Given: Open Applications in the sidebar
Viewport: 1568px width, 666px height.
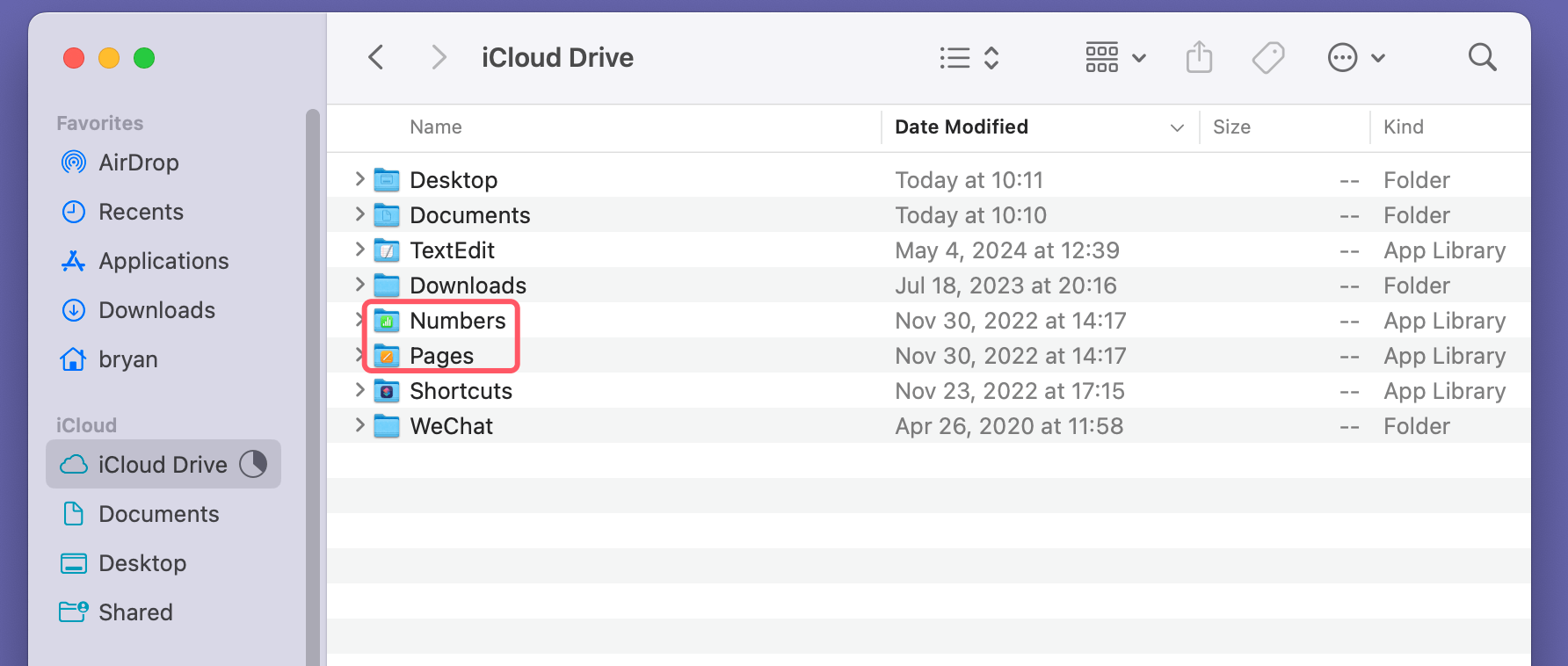Looking at the screenshot, I should 163,261.
